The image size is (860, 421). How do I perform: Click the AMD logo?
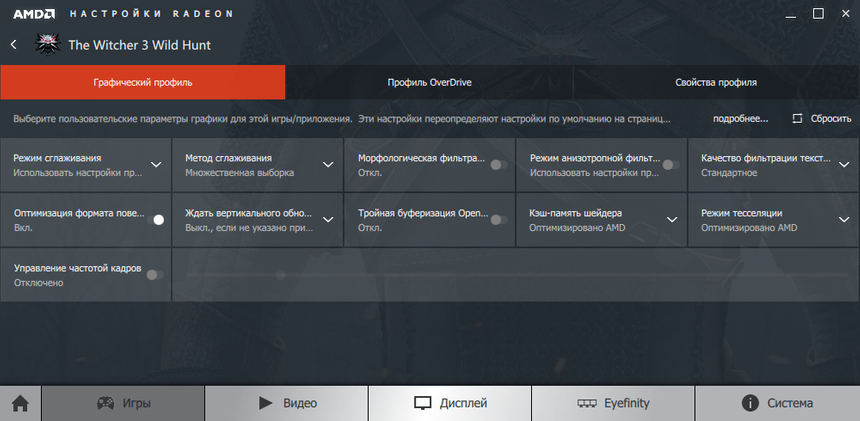[x=33, y=14]
